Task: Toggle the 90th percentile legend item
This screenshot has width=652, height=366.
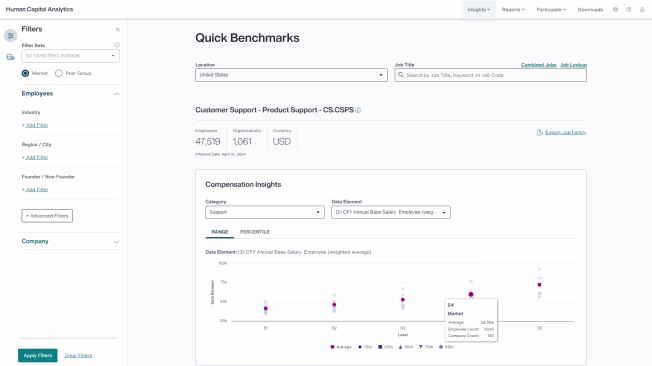Action: click(447, 347)
